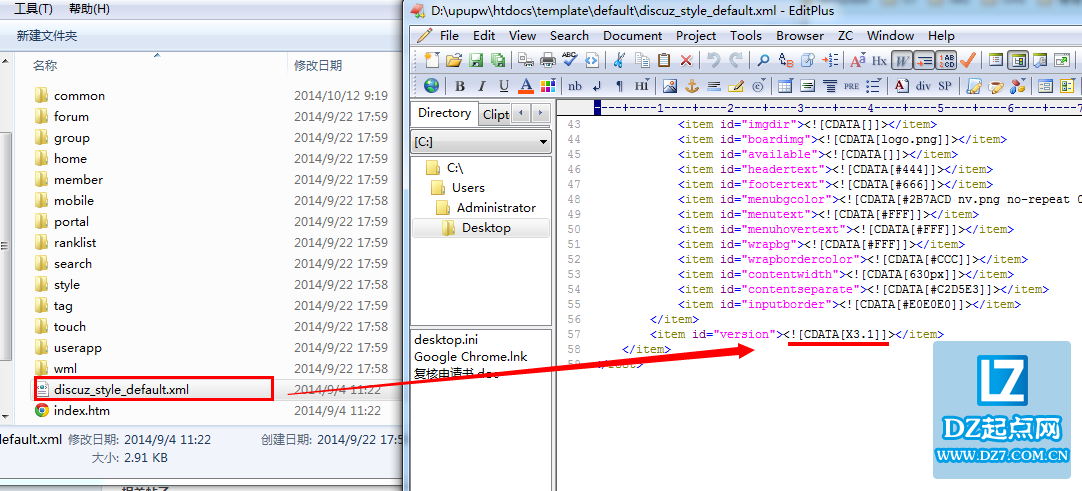Click the SP span icon
The image size is (1082, 491).
coord(945,86)
